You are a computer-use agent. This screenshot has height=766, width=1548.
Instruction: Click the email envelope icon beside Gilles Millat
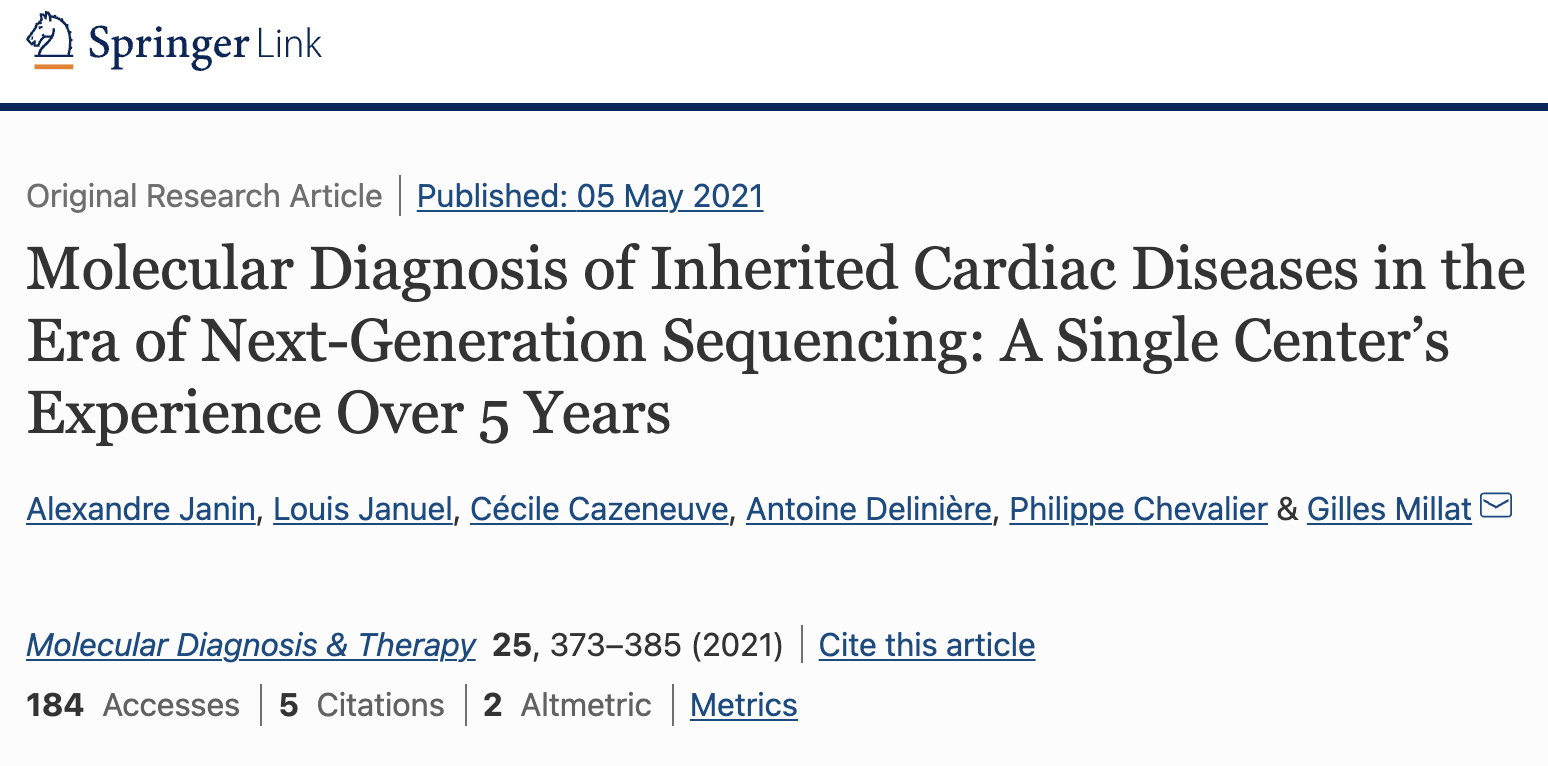click(x=1496, y=507)
